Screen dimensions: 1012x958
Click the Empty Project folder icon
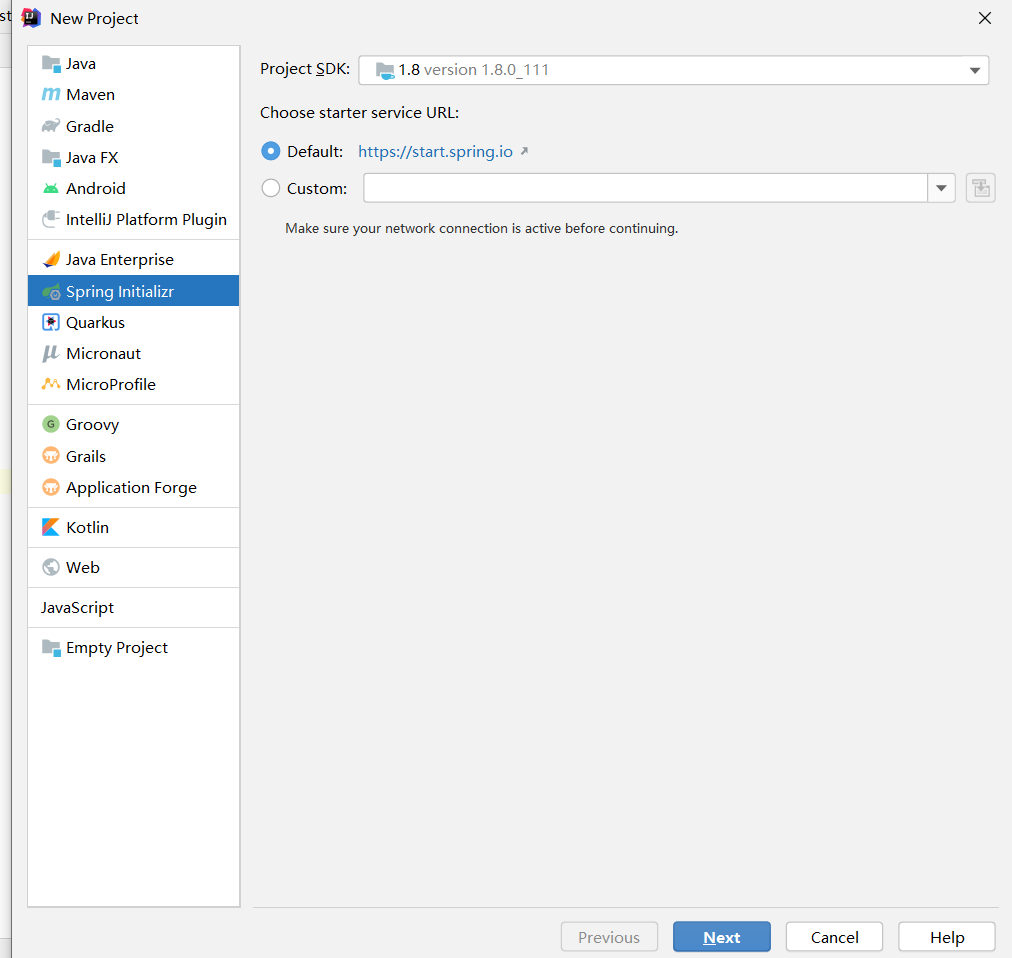pos(51,647)
